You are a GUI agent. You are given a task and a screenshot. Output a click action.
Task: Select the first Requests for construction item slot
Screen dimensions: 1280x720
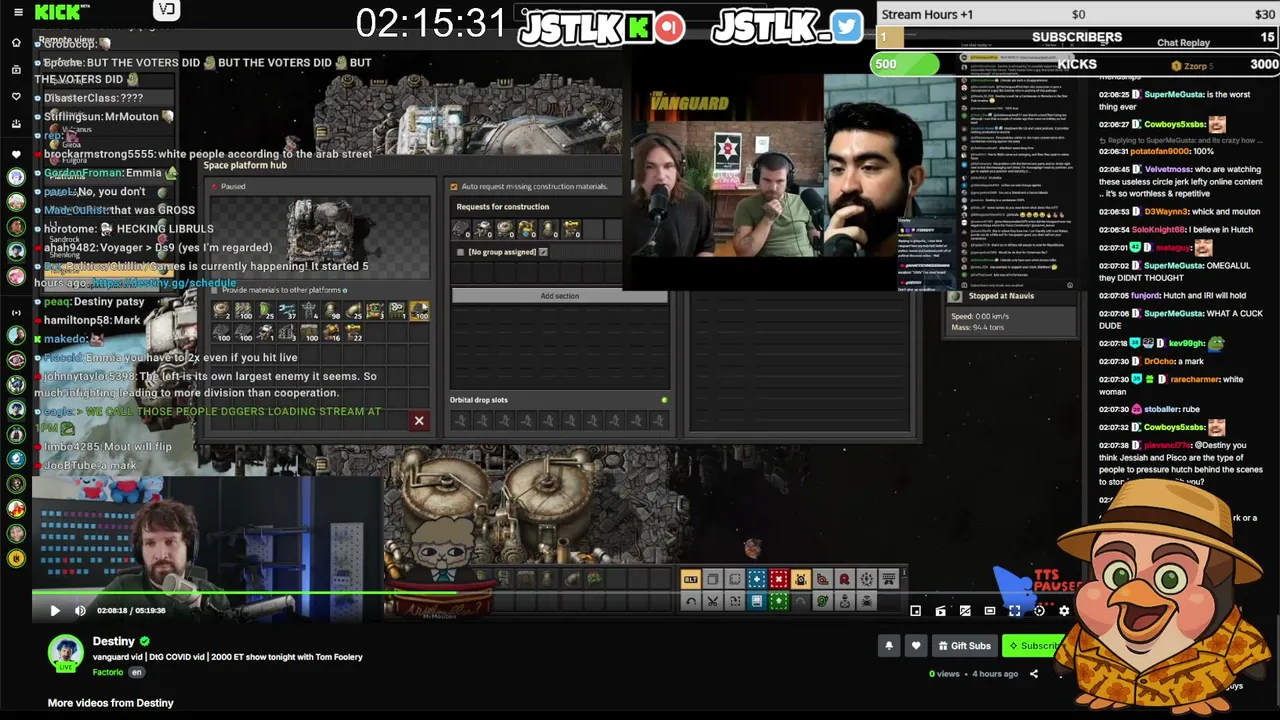462,230
